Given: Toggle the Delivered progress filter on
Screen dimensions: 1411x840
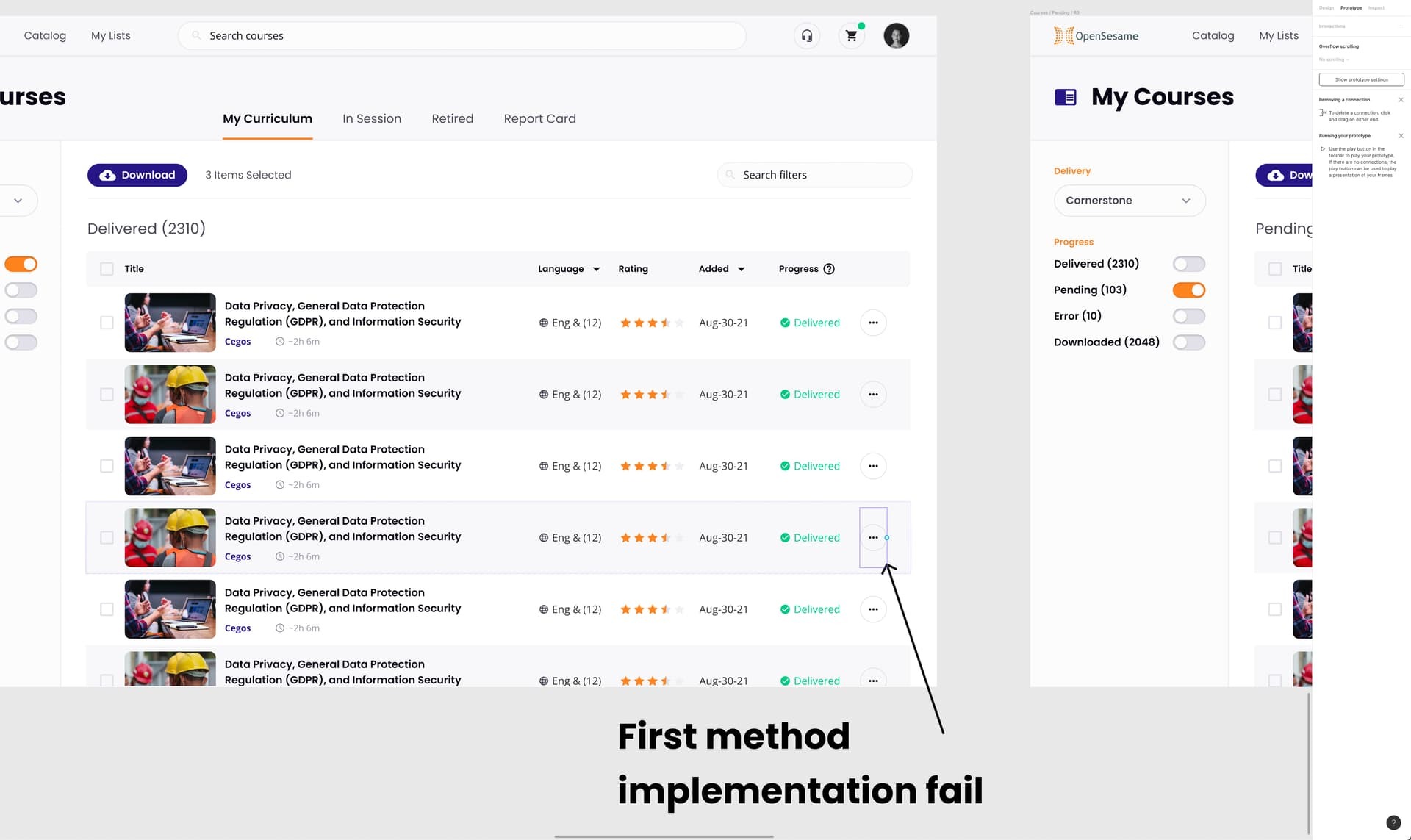Looking at the screenshot, I should tap(1188, 263).
